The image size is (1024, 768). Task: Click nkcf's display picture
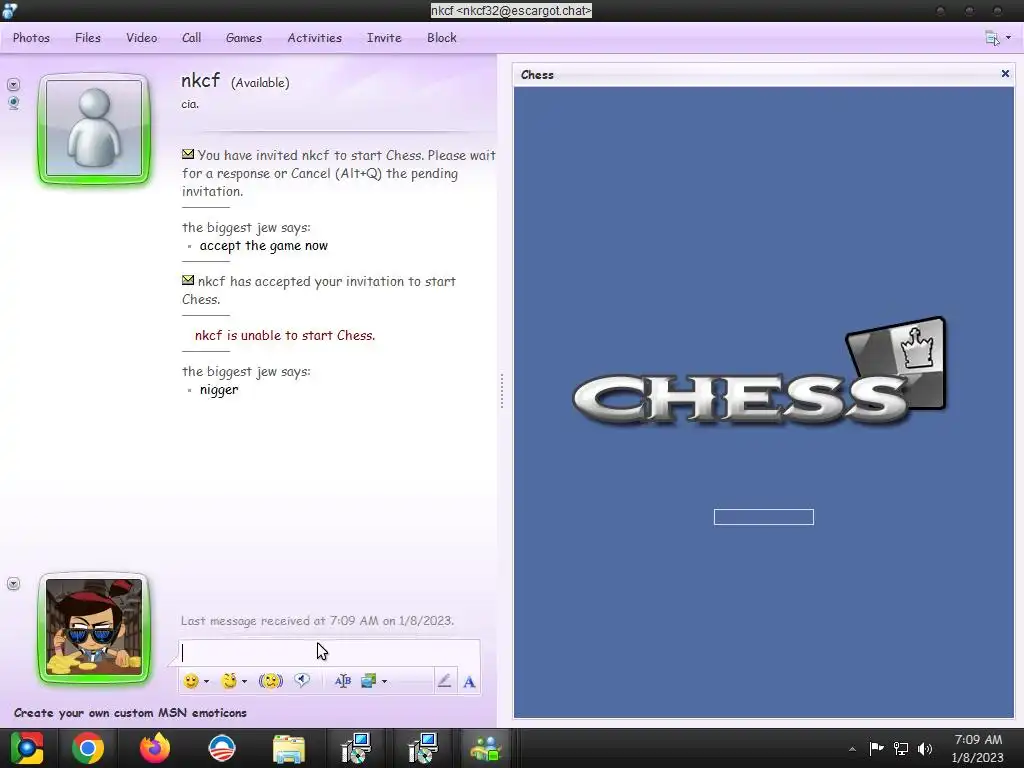pyautogui.click(x=94, y=129)
